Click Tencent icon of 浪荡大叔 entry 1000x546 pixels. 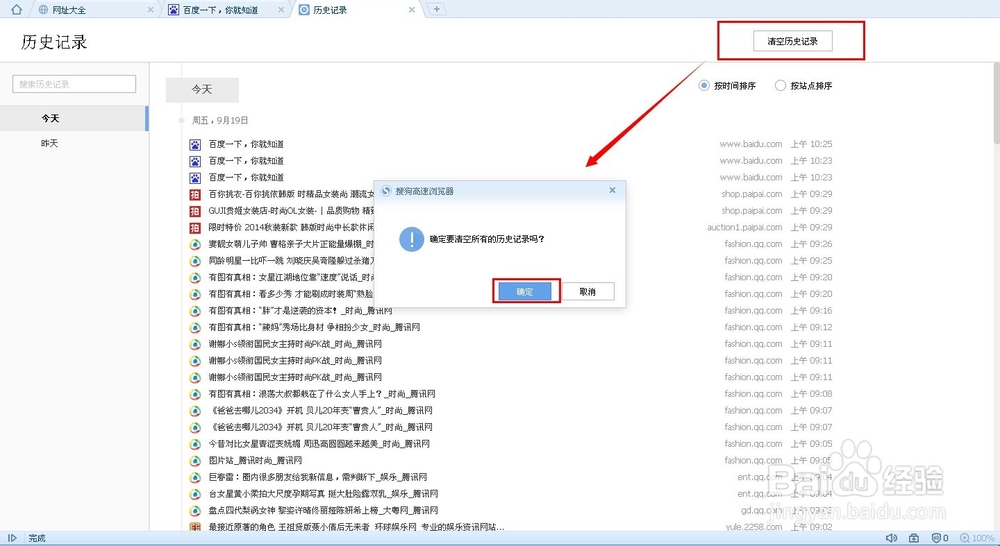tap(195, 394)
